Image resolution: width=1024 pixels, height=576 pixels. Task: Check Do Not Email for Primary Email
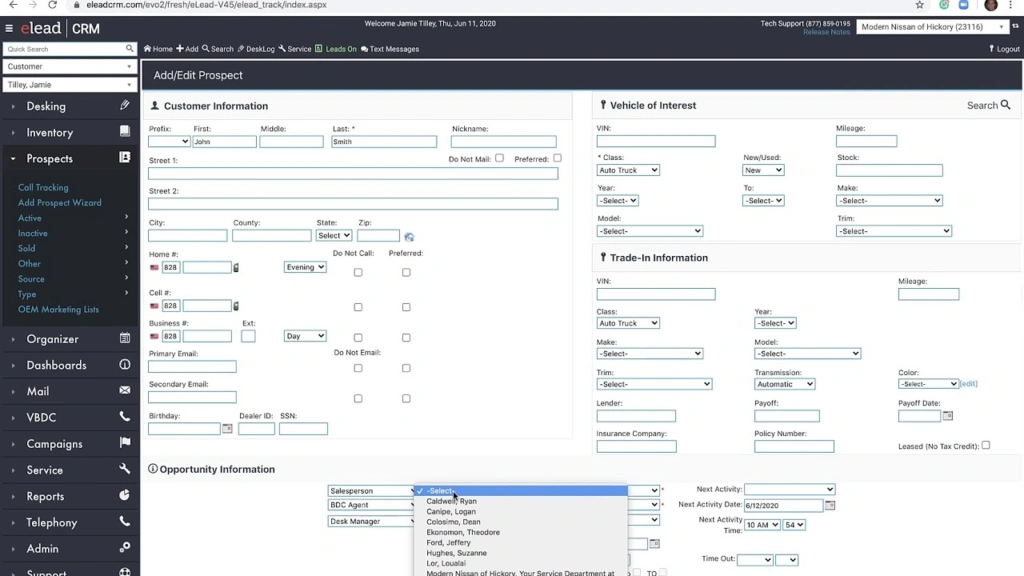(357, 368)
